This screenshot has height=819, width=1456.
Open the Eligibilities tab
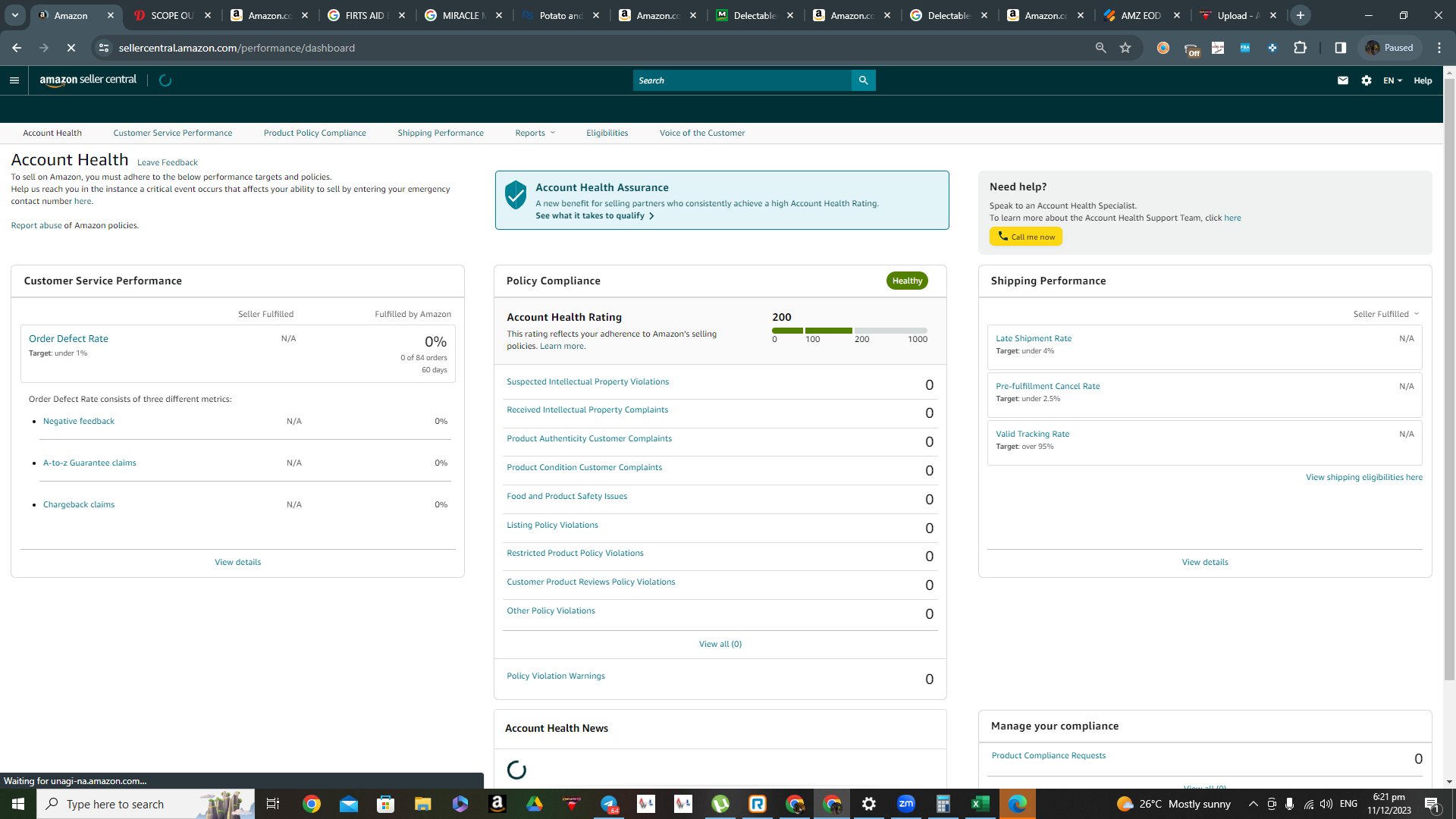click(607, 133)
